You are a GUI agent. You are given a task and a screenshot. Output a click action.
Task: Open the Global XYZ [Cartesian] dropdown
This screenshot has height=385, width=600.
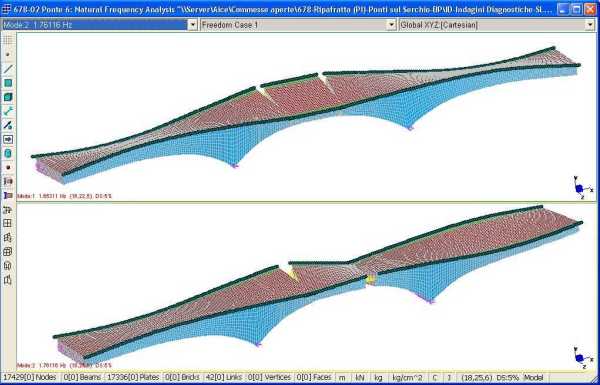click(x=590, y=25)
